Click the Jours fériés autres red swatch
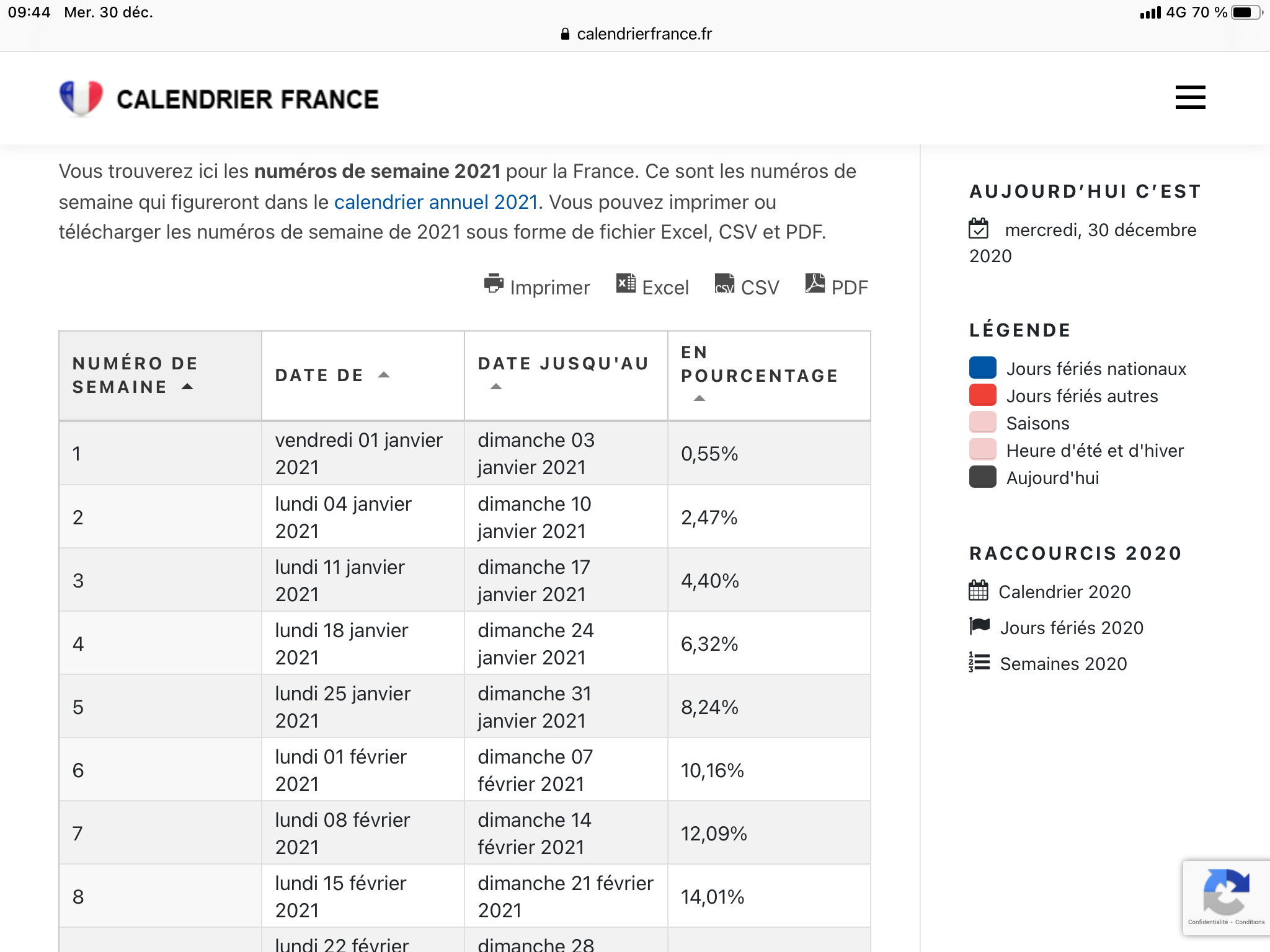Image resolution: width=1270 pixels, height=952 pixels. [982, 395]
